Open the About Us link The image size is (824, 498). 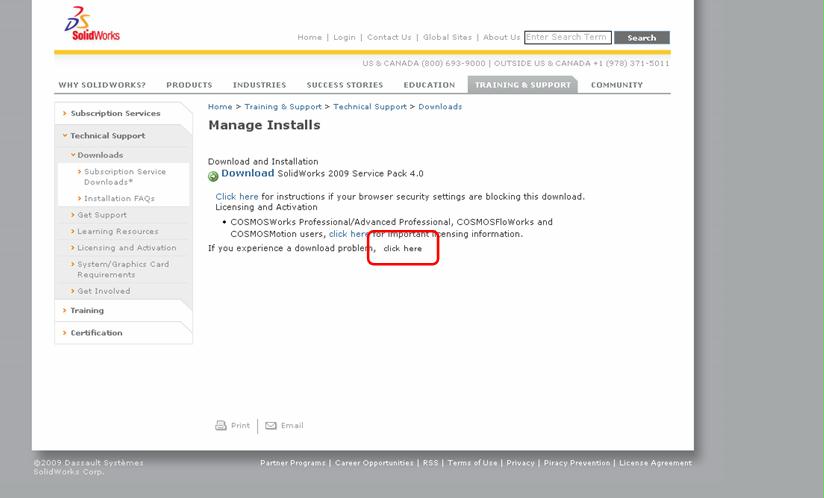pyautogui.click(x=501, y=37)
